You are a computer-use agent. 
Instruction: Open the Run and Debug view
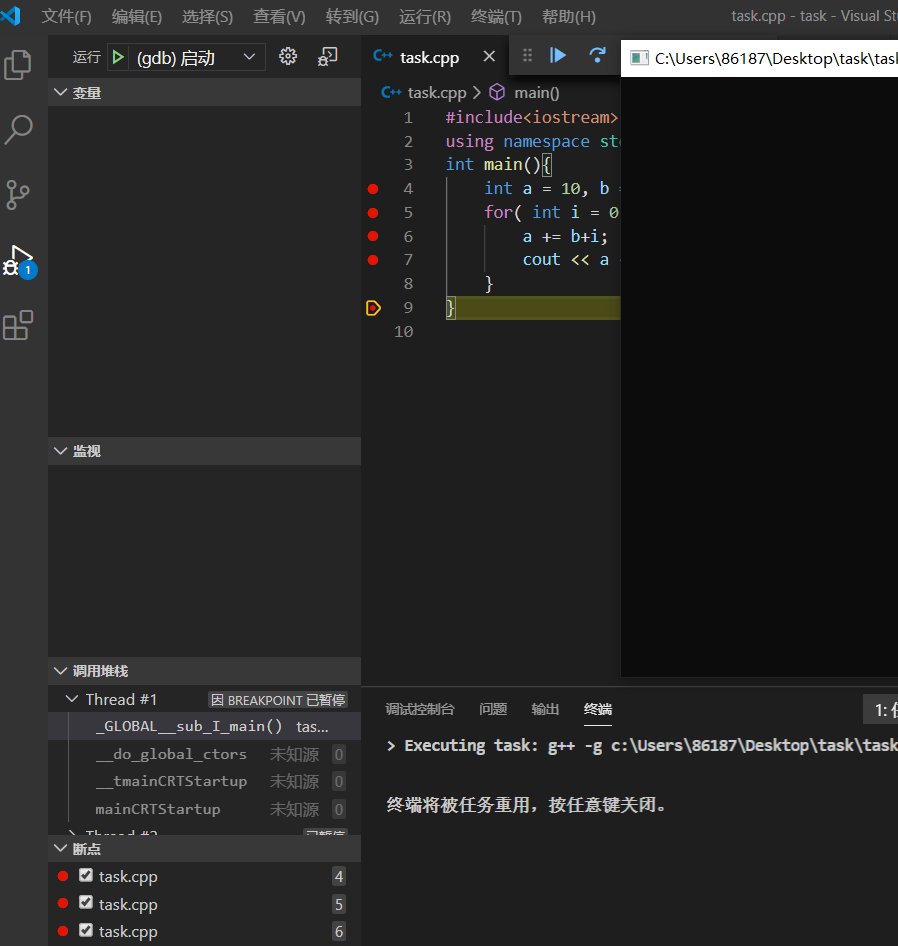point(19,261)
